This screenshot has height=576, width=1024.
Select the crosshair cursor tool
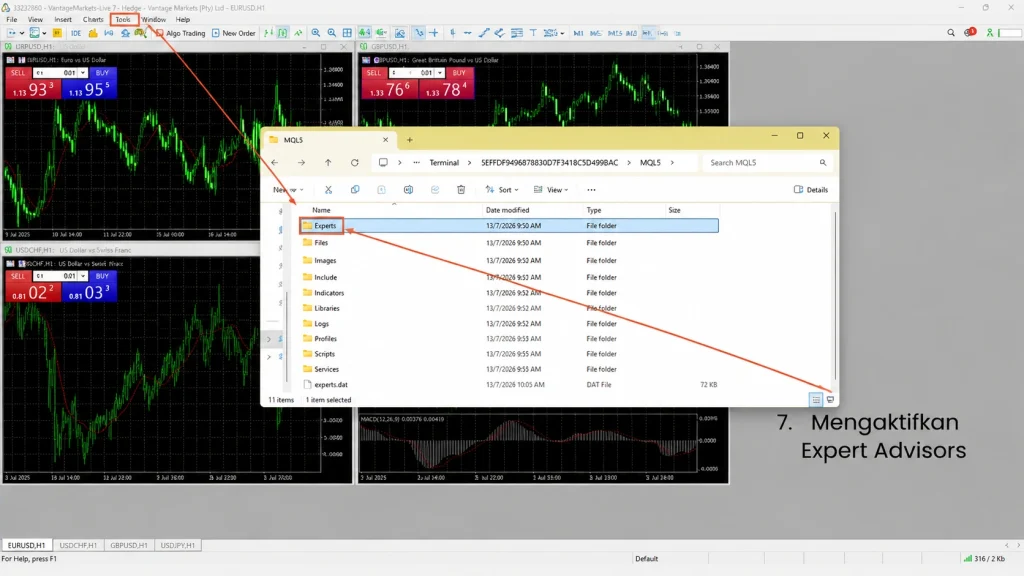(434, 33)
